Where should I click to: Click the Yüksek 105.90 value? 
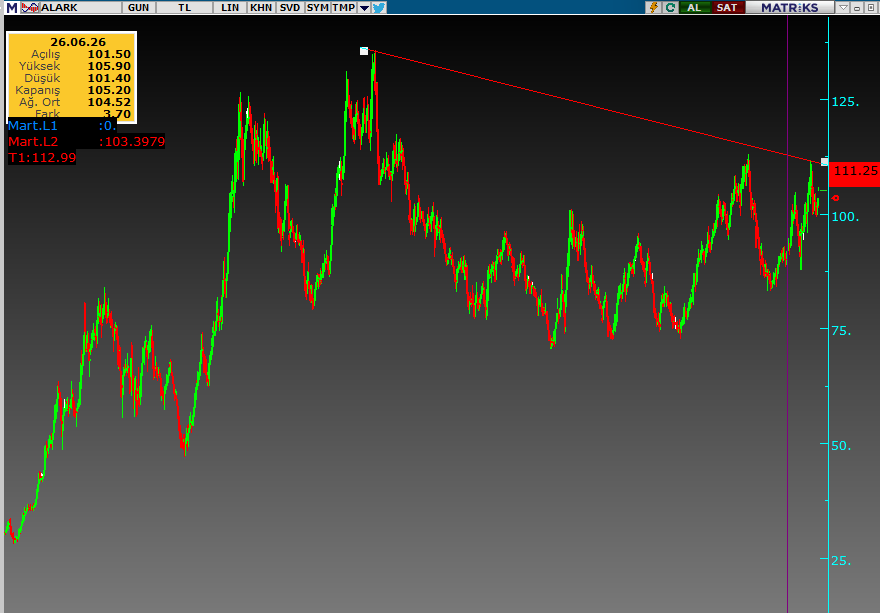pyautogui.click(x=109, y=66)
